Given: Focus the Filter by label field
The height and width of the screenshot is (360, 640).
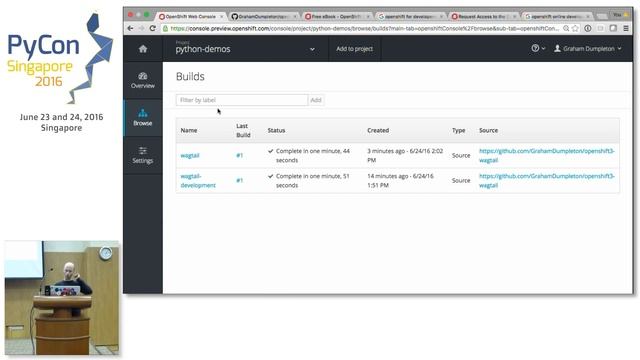Looking at the screenshot, I should click(x=242, y=100).
